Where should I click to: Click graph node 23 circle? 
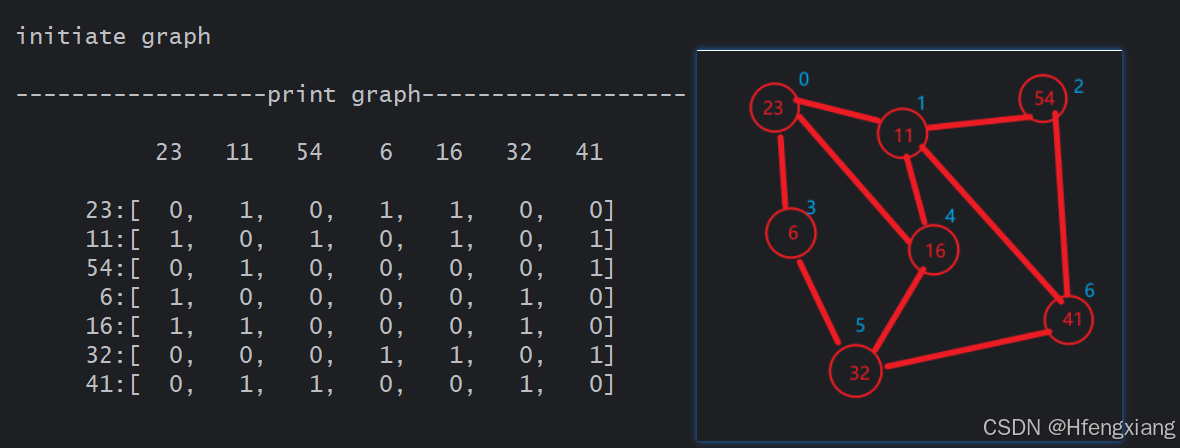click(x=774, y=108)
